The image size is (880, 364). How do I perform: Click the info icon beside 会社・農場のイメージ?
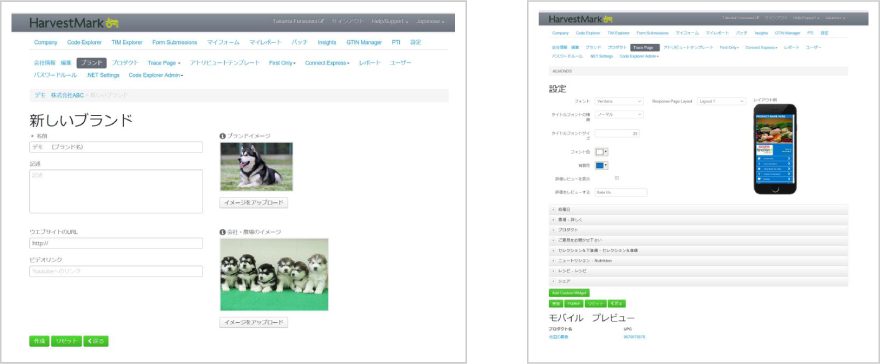click(x=223, y=232)
